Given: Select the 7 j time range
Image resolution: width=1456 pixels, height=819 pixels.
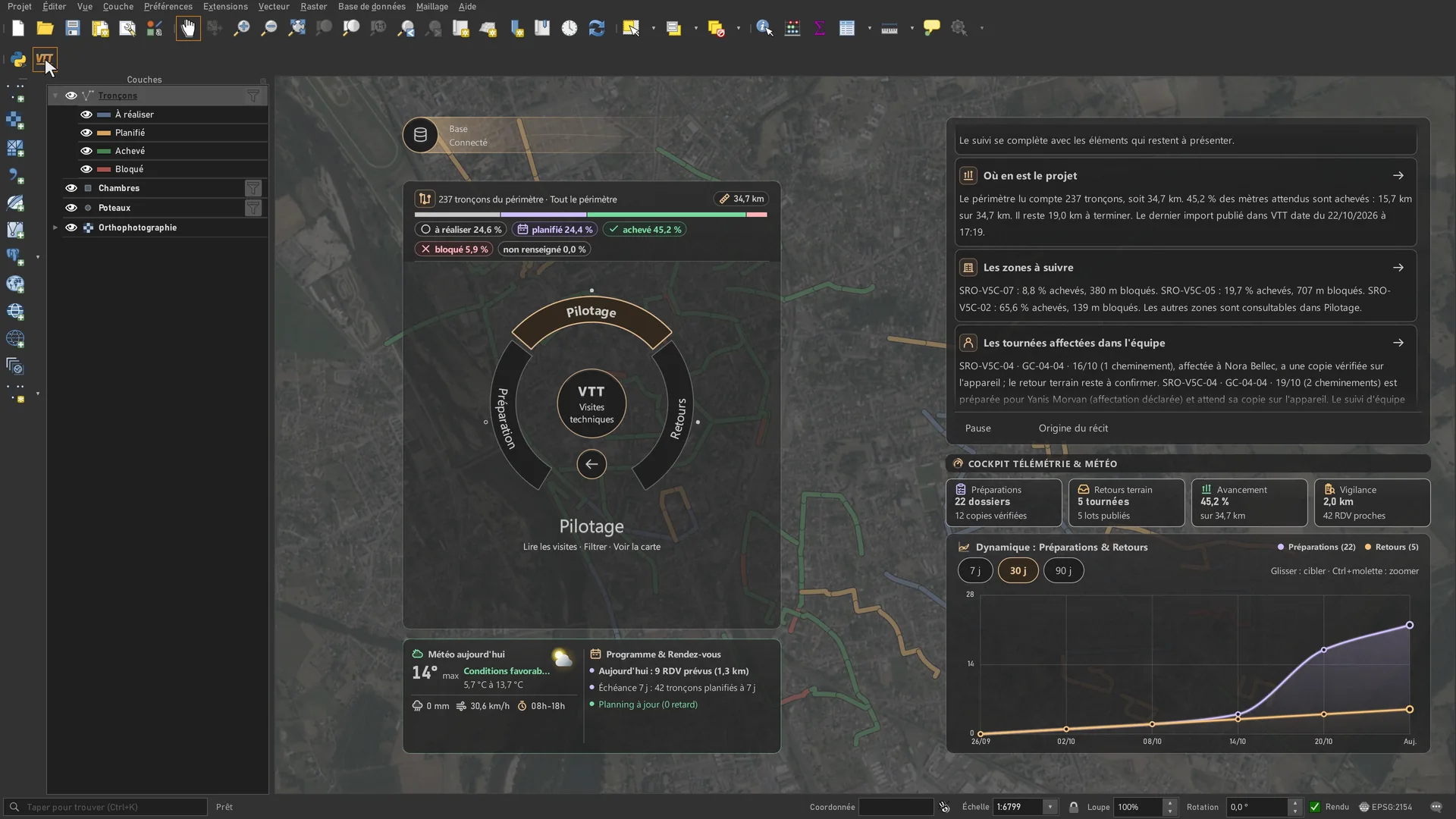Looking at the screenshot, I should 975,570.
